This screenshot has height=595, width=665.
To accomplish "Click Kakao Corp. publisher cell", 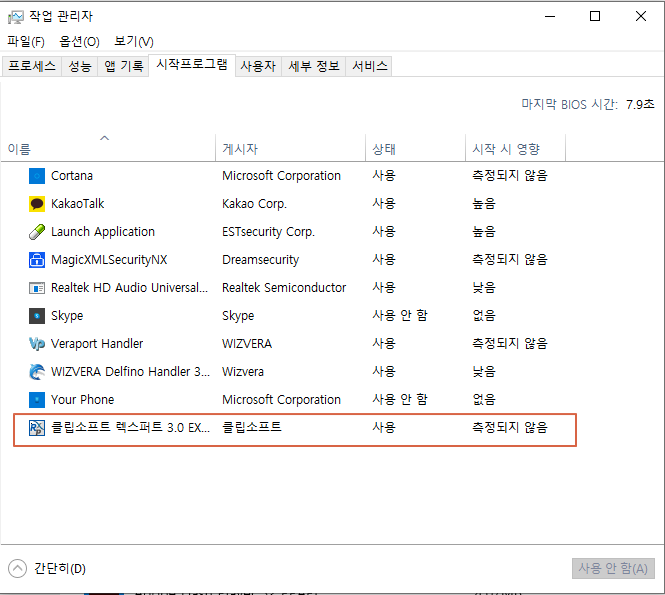I will click(x=254, y=204).
